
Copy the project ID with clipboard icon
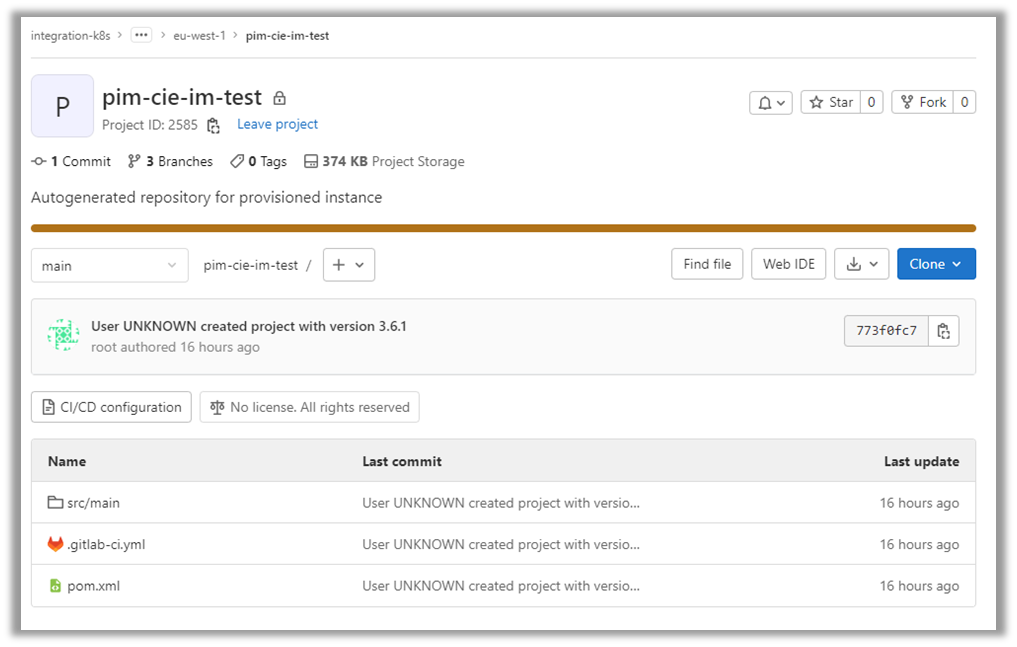213,125
